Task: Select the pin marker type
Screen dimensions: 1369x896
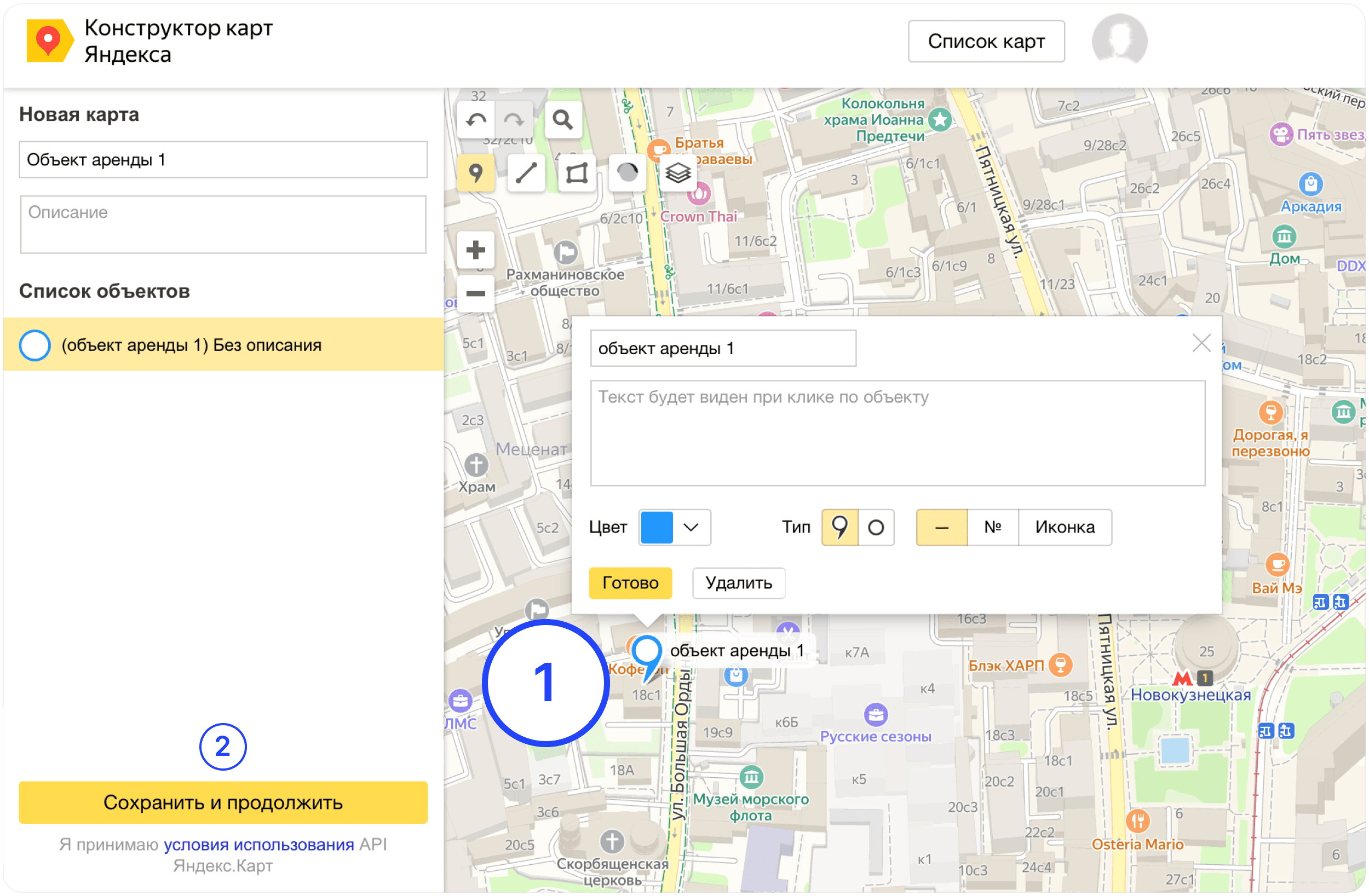Action: 840,527
